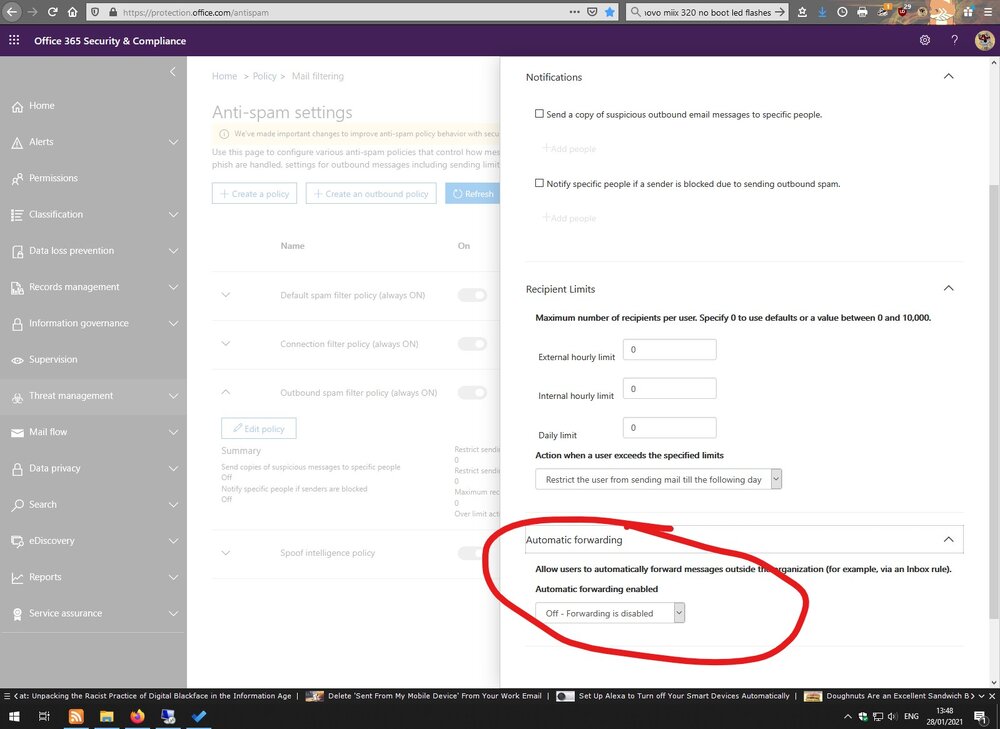Open help with the question mark icon
Screen dimensions: 1000x729
tap(954, 40)
